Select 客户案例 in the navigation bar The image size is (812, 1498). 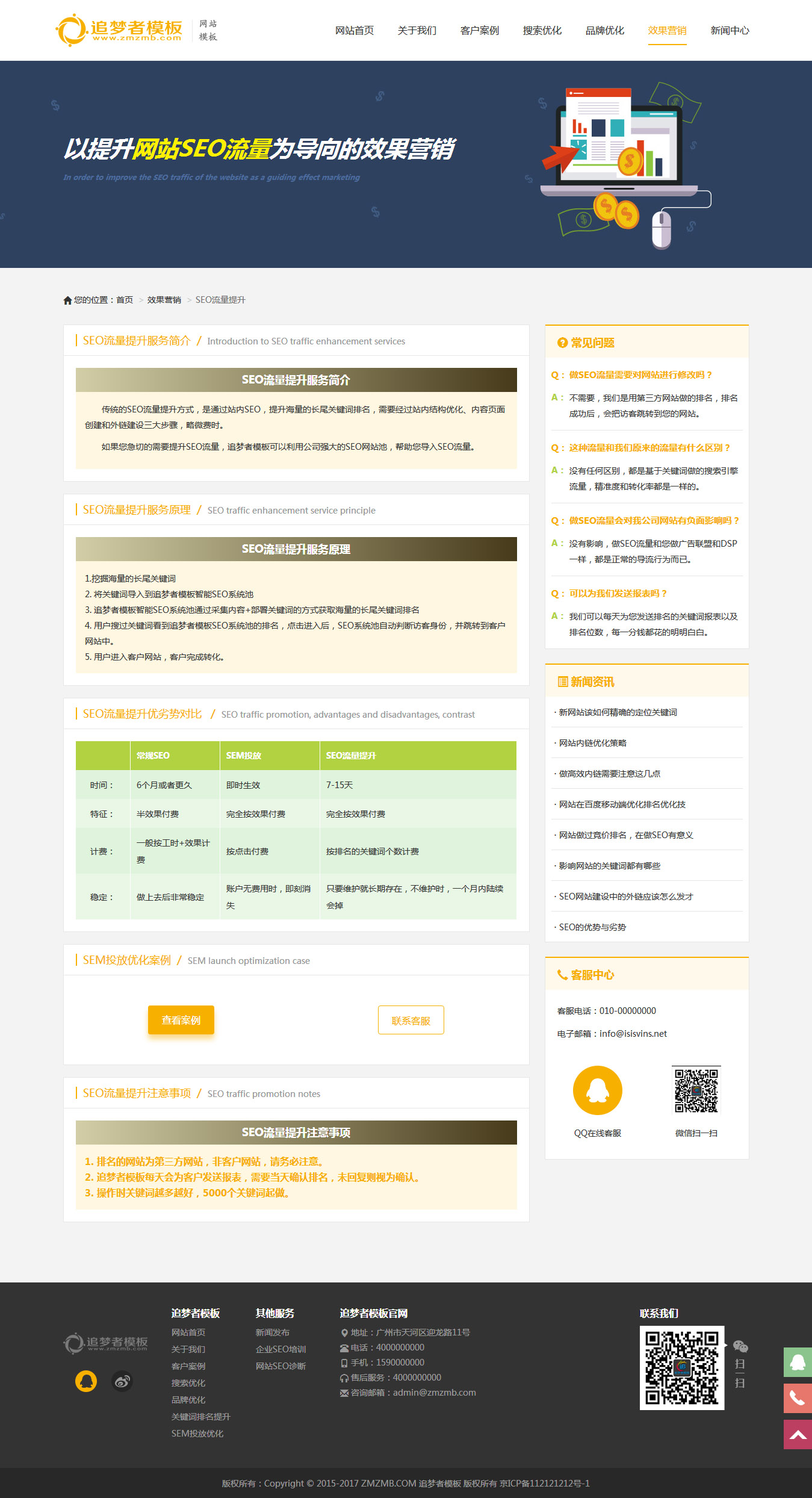(x=479, y=31)
